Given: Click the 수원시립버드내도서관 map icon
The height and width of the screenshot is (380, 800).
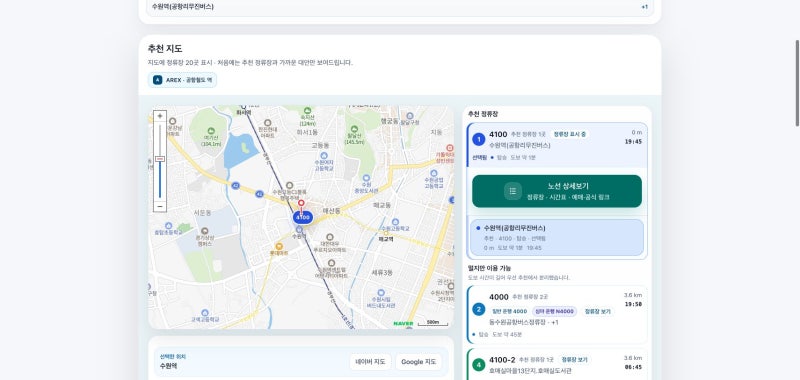Looking at the screenshot, I should pyautogui.click(x=381, y=293).
